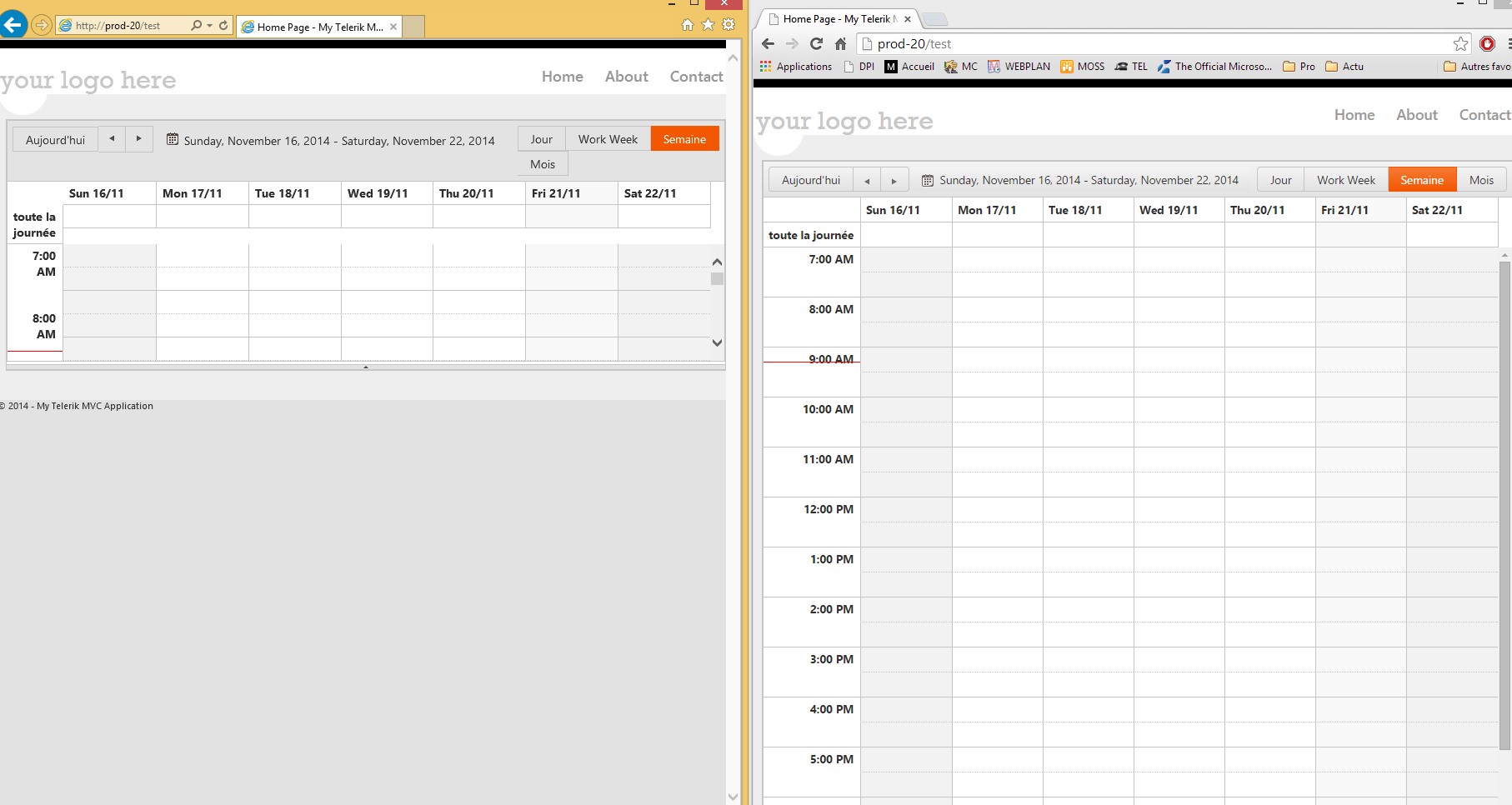Close the IE Home Page tab
Screen dimensions: 1512x805
[393, 27]
